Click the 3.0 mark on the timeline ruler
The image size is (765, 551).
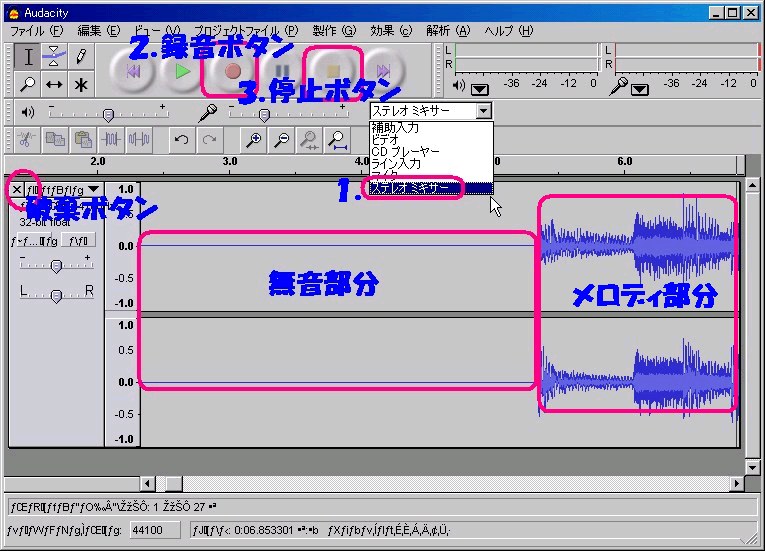coord(230,161)
